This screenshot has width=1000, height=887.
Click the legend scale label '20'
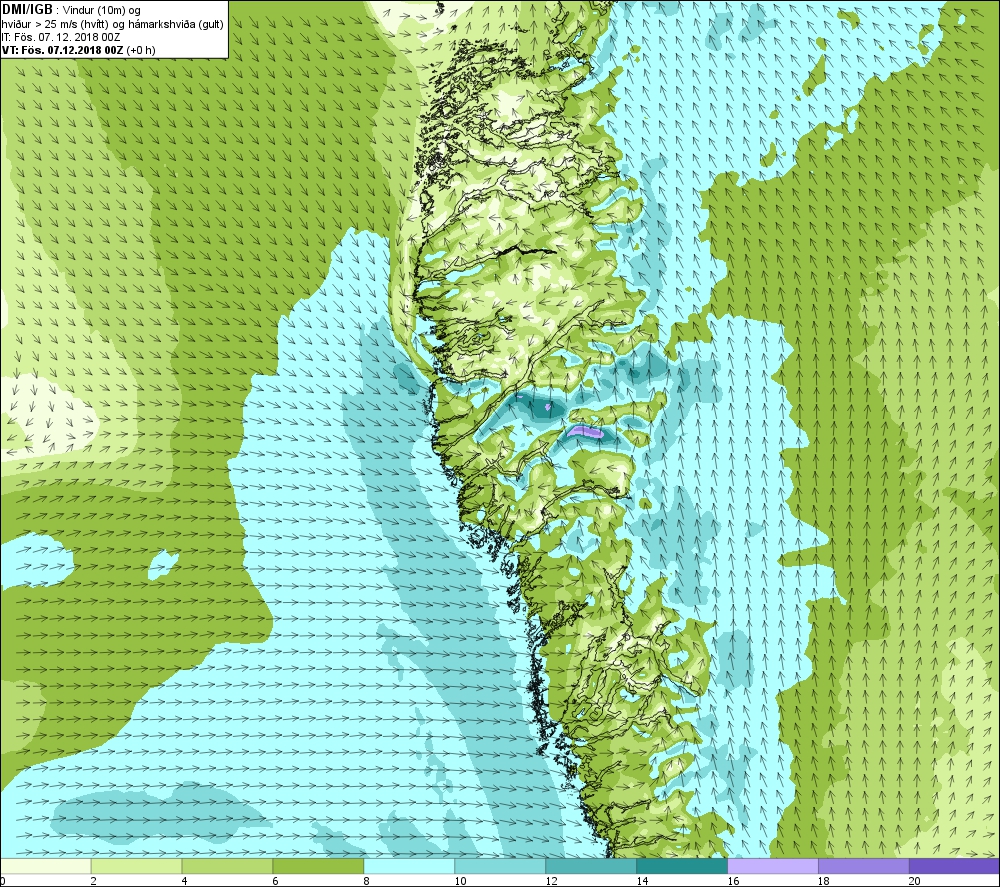point(915,881)
